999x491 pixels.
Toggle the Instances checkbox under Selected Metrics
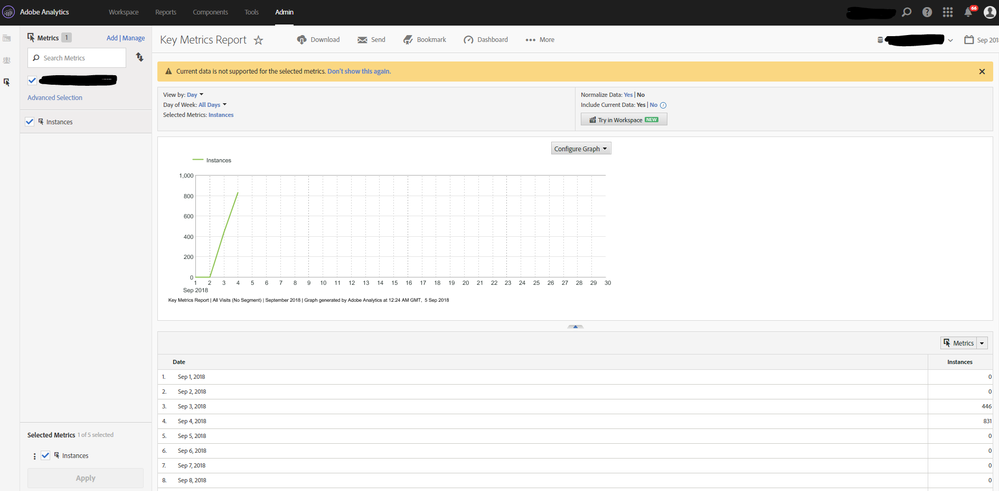point(45,456)
